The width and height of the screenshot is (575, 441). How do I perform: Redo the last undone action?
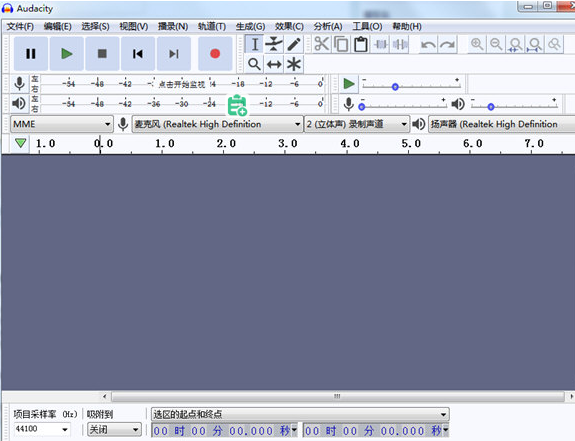(x=447, y=44)
